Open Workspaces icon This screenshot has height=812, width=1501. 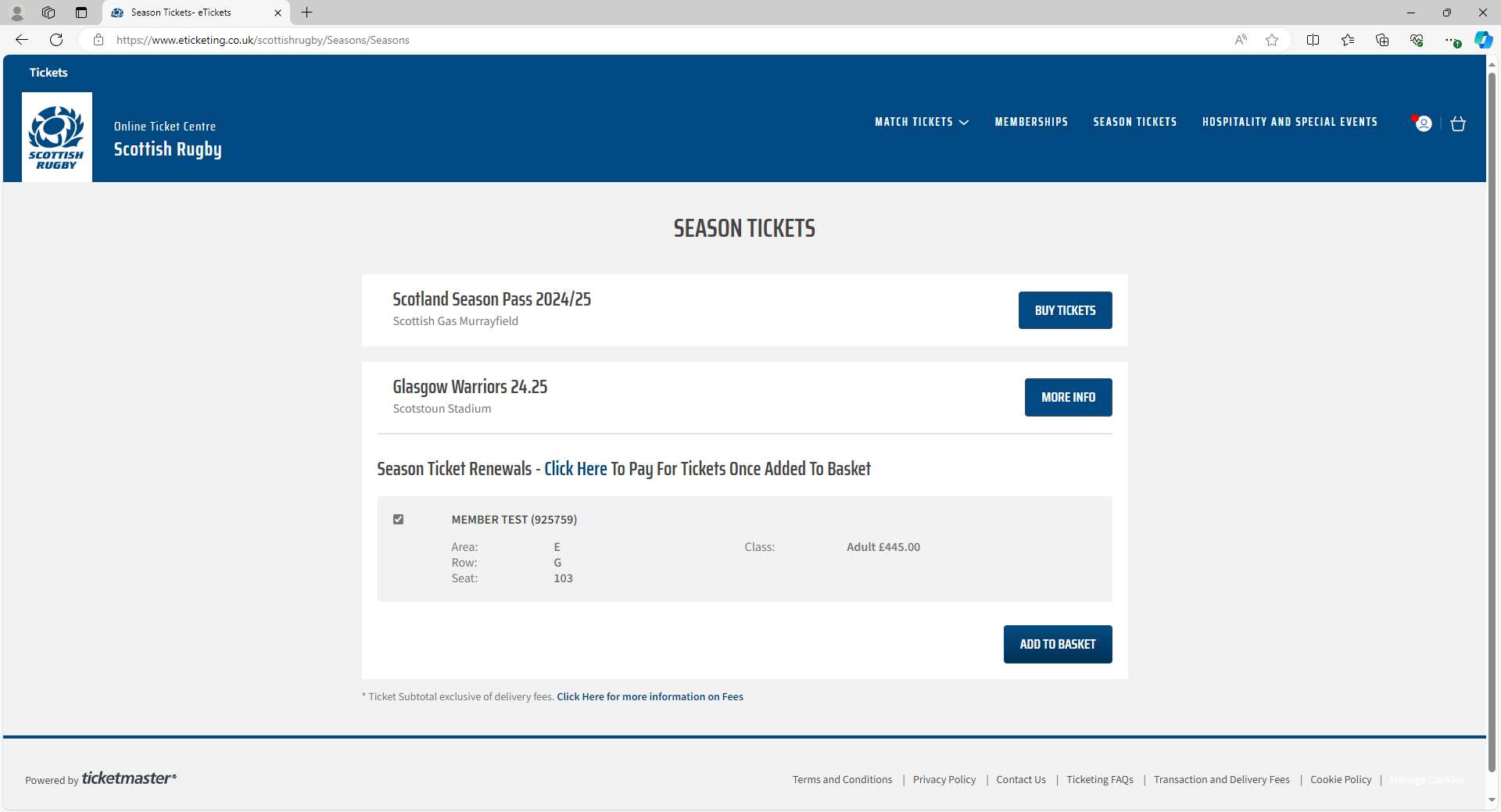click(48, 13)
